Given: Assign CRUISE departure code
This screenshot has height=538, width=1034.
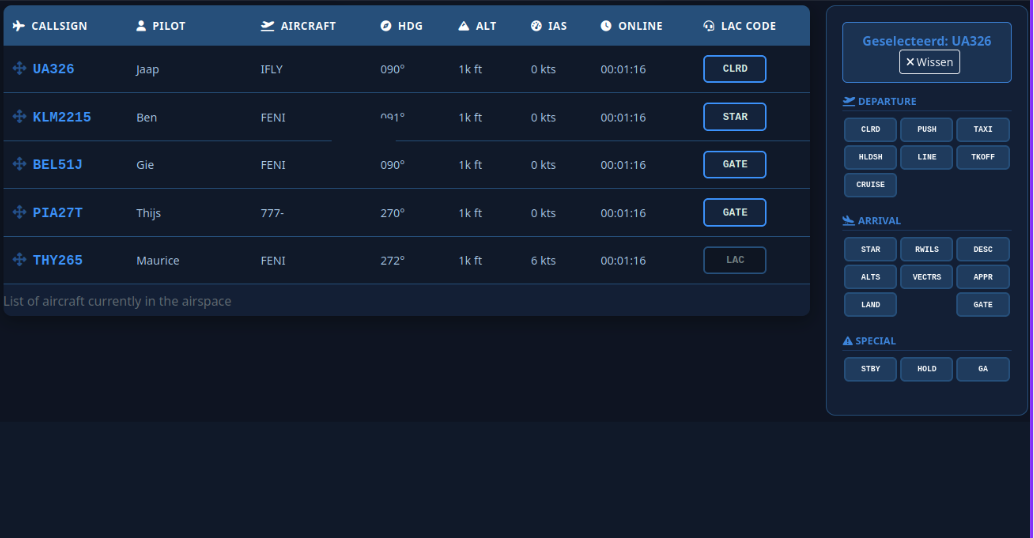Looking at the screenshot, I should tap(870, 185).
